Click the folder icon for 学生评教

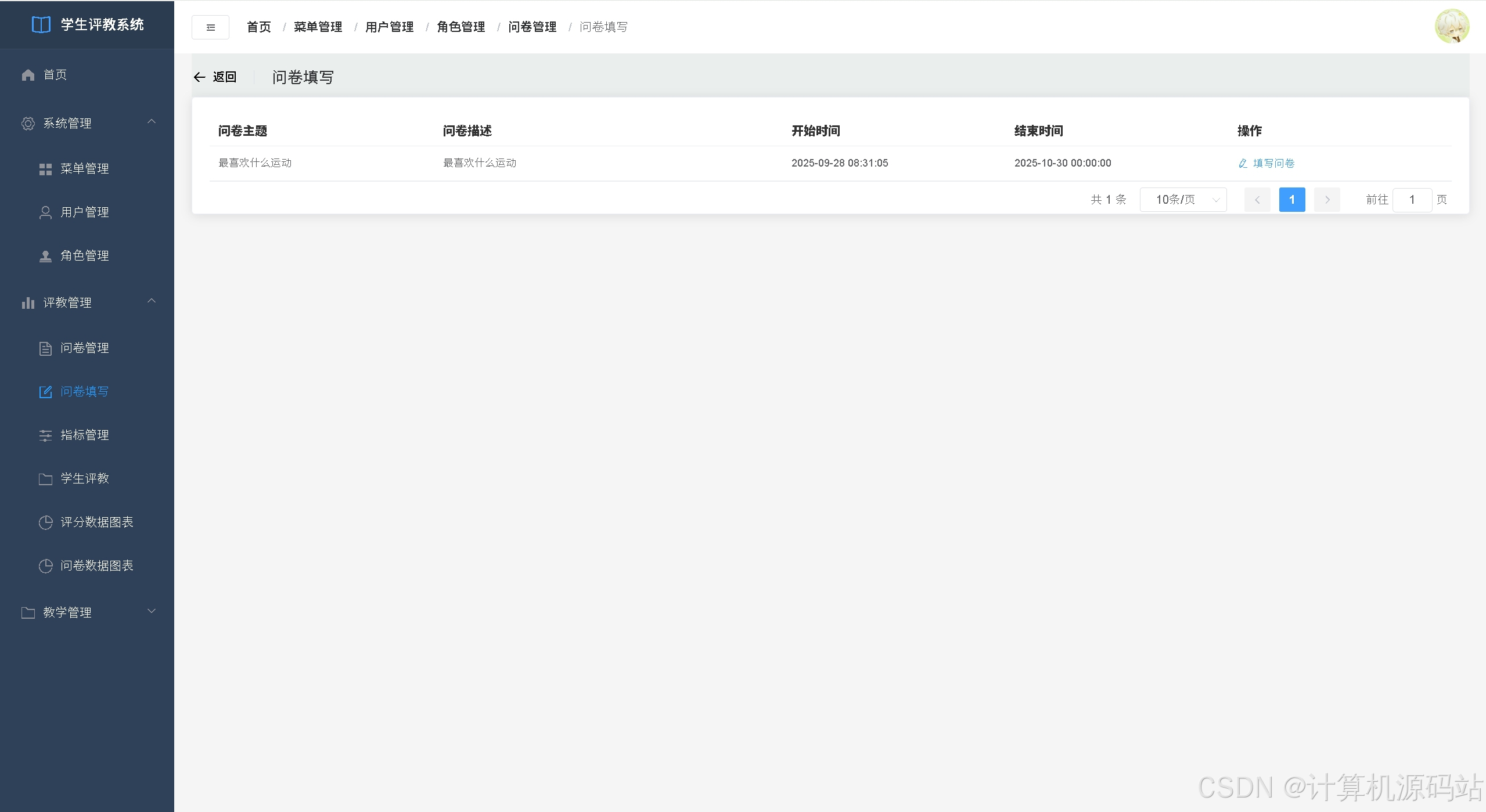coord(45,479)
